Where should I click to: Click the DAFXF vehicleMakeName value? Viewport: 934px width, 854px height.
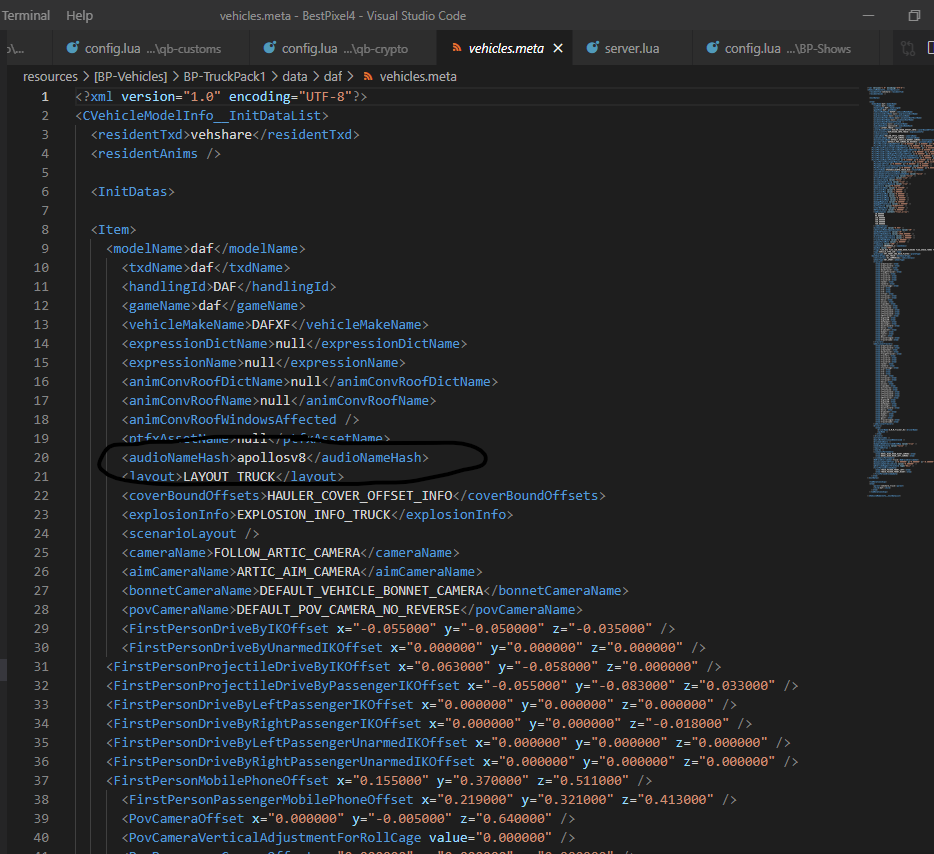click(x=271, y=325)
